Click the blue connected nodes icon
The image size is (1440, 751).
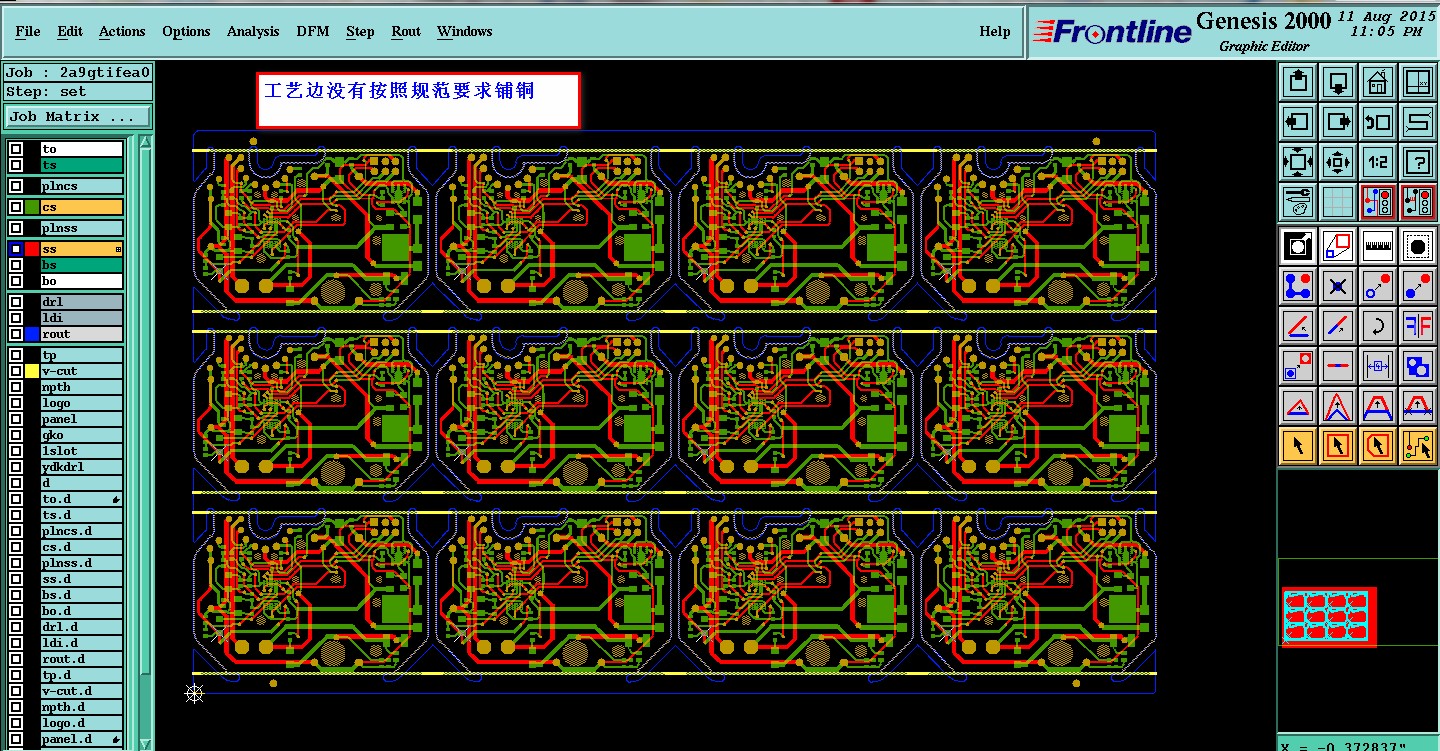[x=1298, y=286]
